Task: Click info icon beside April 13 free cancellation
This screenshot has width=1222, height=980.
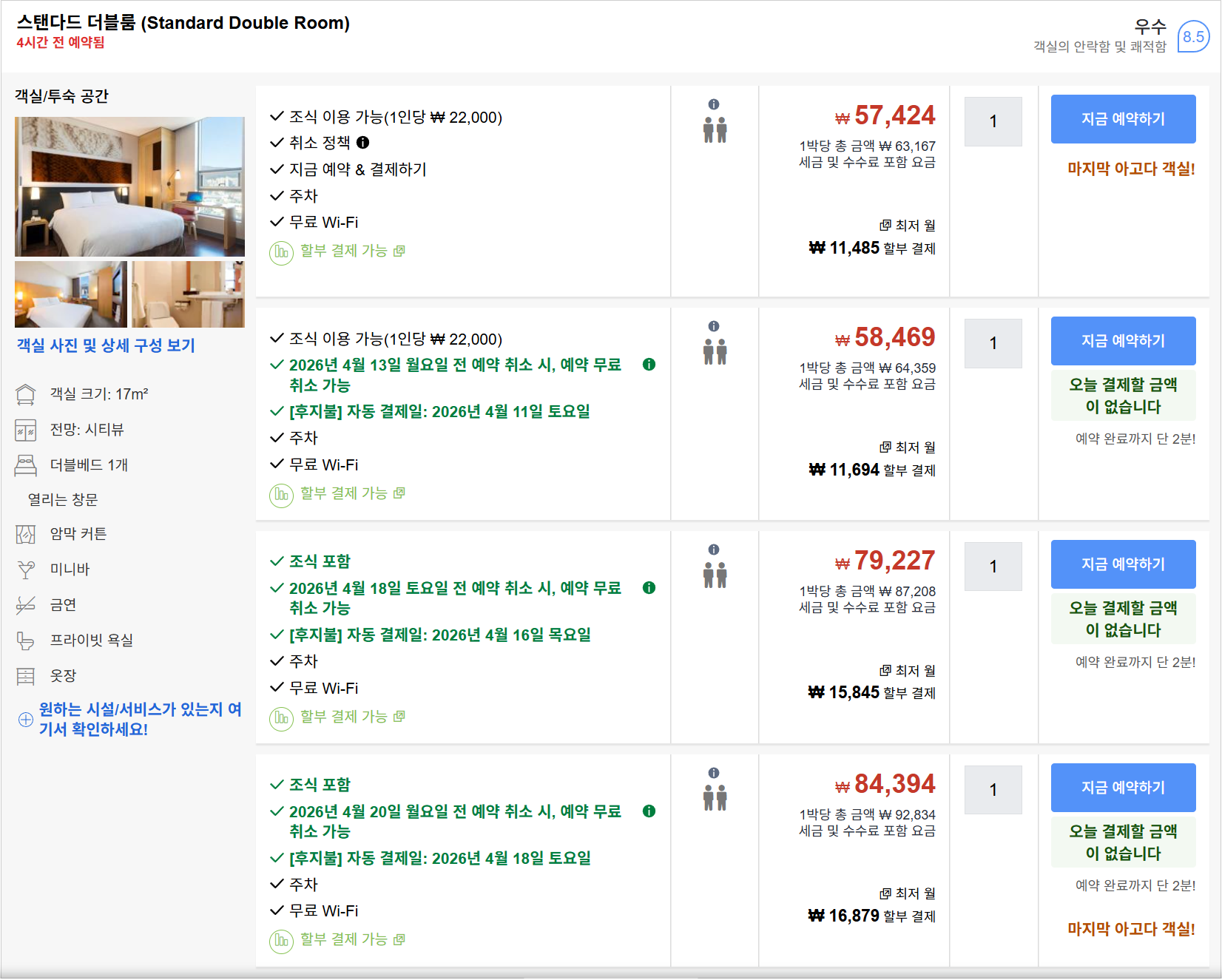Action: [x=649, y=365]
